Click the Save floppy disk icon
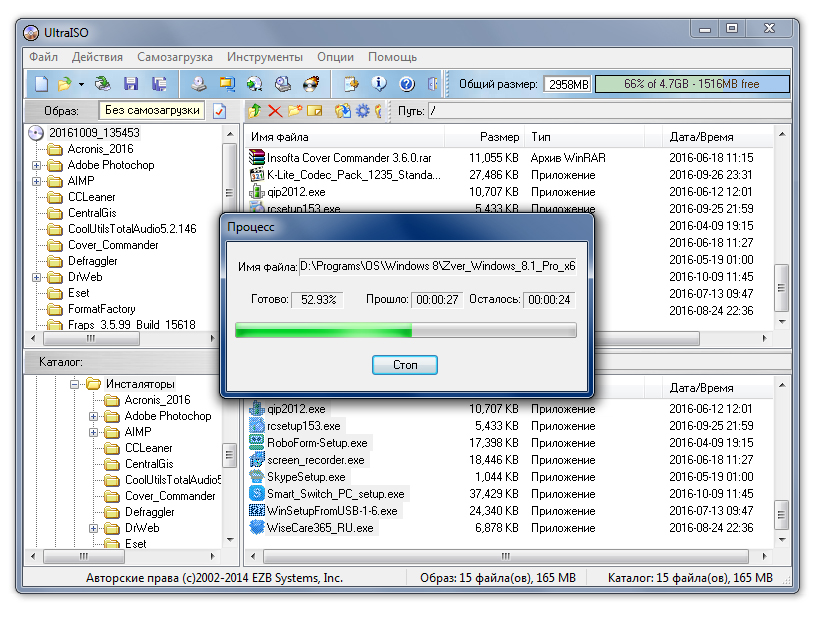The width and height of the screenshot is (815, 617). (131, 84)
